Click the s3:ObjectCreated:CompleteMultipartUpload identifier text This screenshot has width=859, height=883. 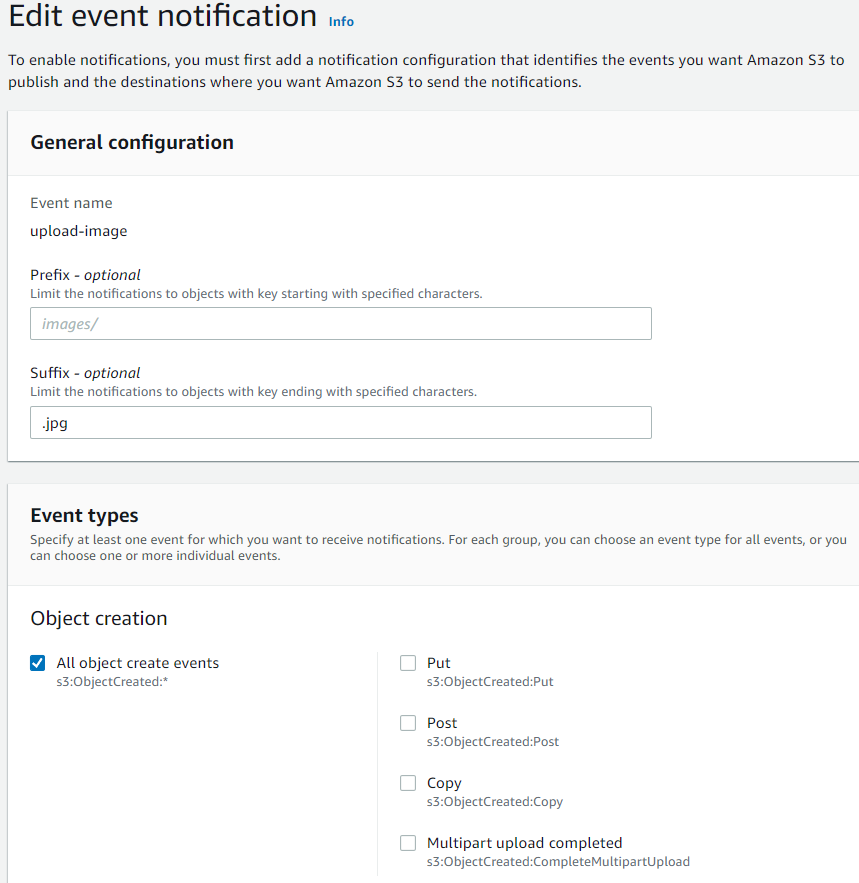pyautogui.click(x=558, y=862)
